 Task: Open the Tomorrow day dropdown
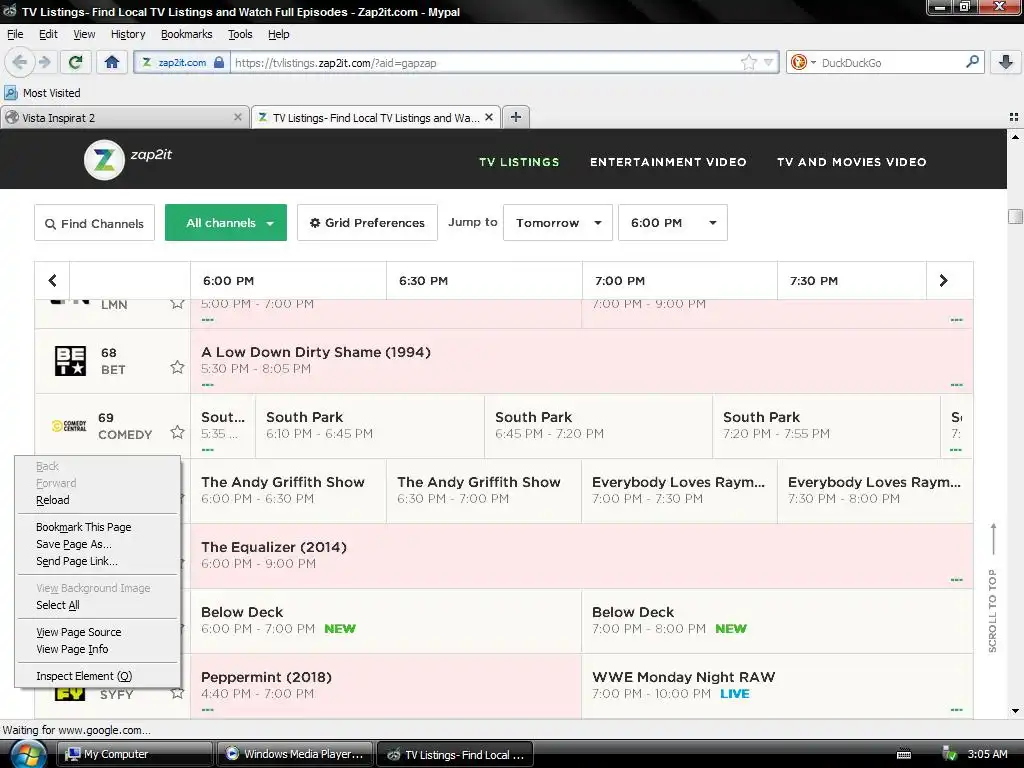(558, 223)
